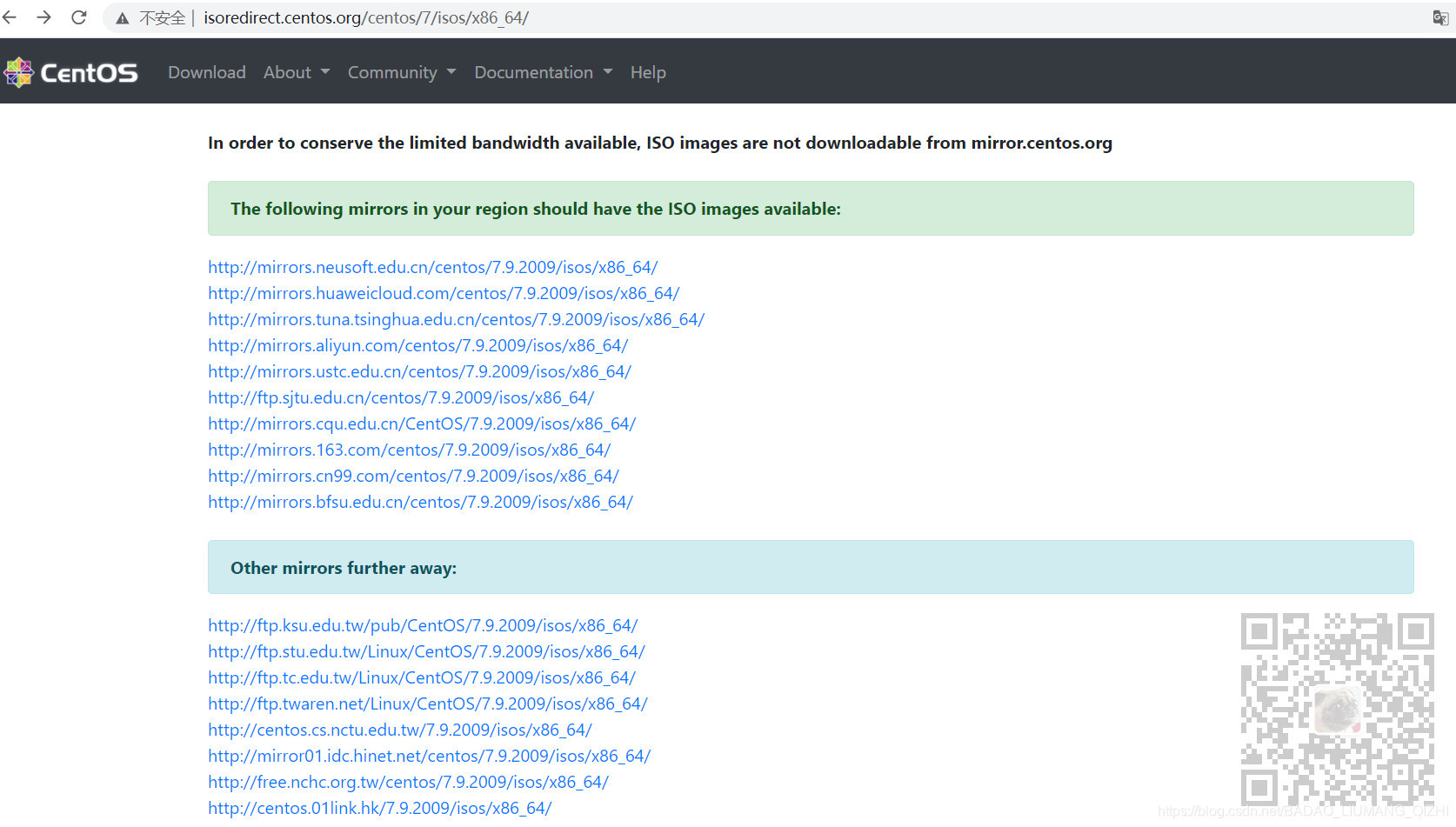Click the CentOS logo
Image resolution: width=1456 pixels, height=827 pixels.
coord(71,72)
